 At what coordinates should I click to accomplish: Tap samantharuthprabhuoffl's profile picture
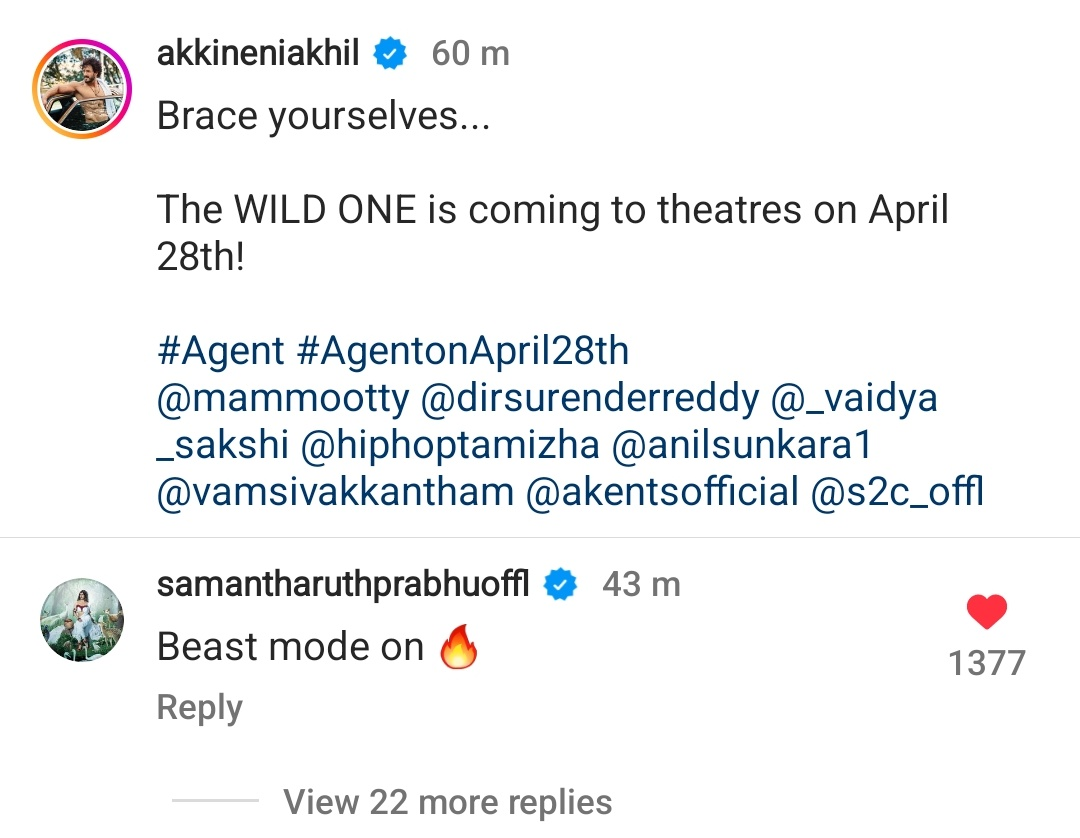tap(82, 620)
